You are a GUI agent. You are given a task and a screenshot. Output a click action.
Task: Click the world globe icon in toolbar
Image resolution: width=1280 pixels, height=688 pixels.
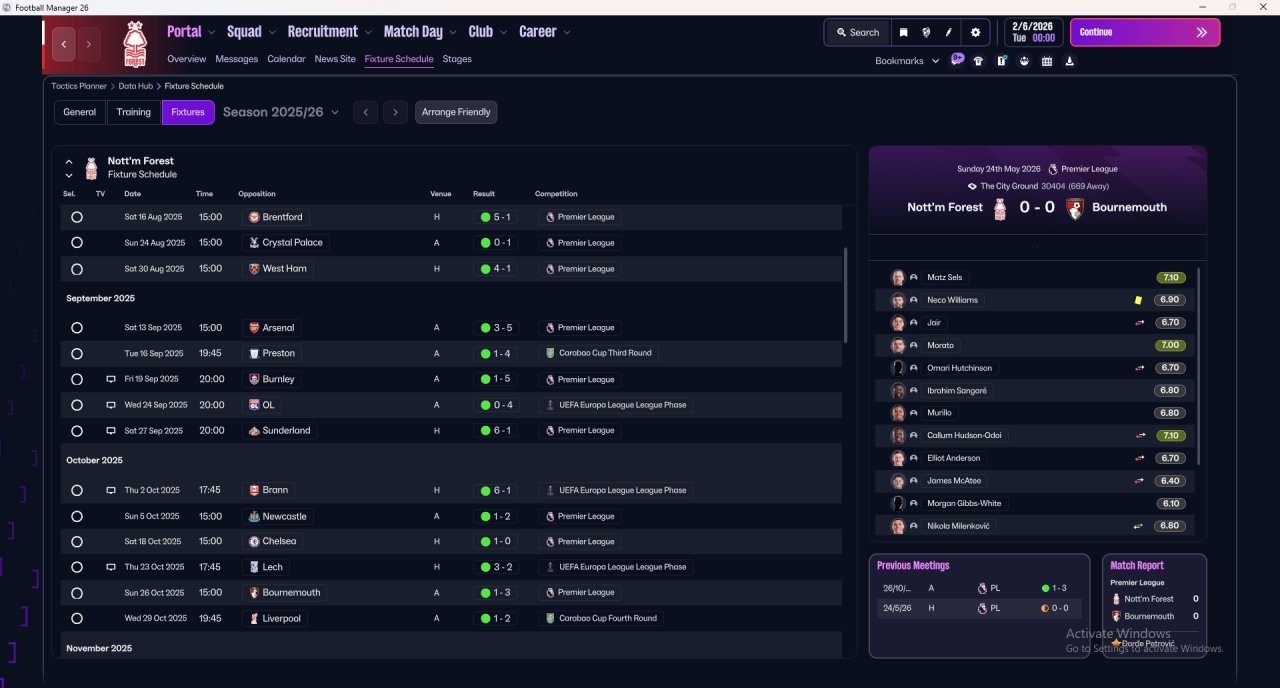click(927, 32)
